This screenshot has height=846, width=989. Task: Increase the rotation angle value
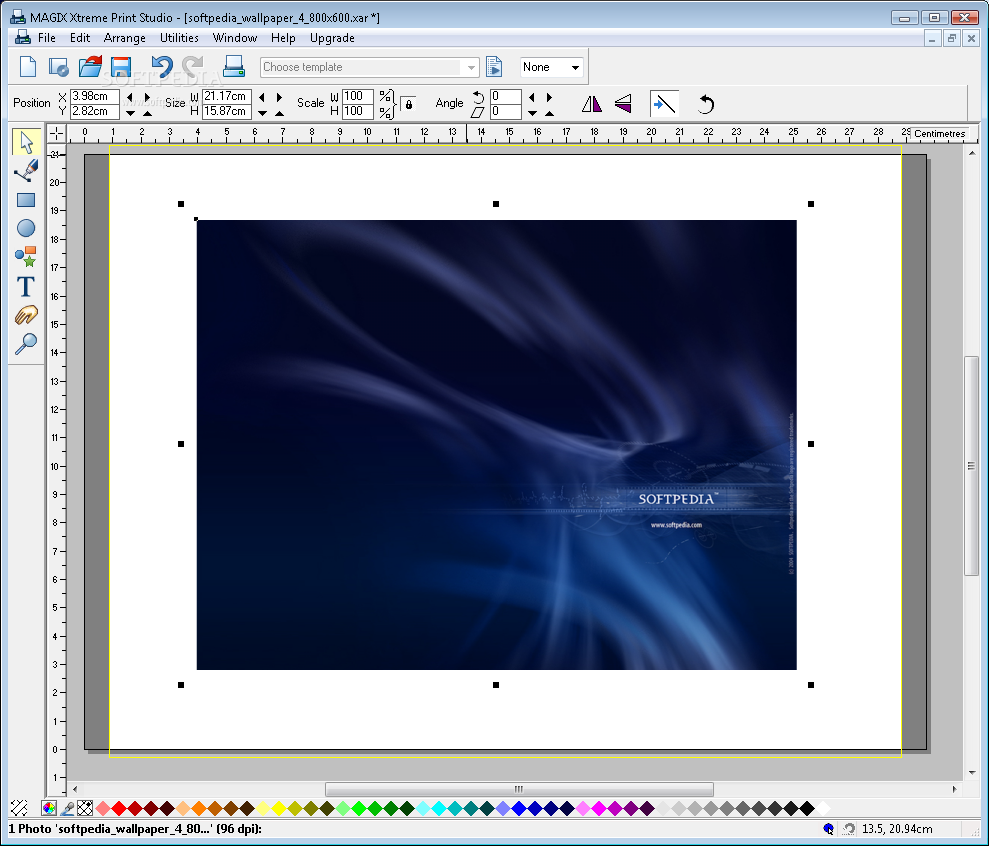click(x=549, y=97)
